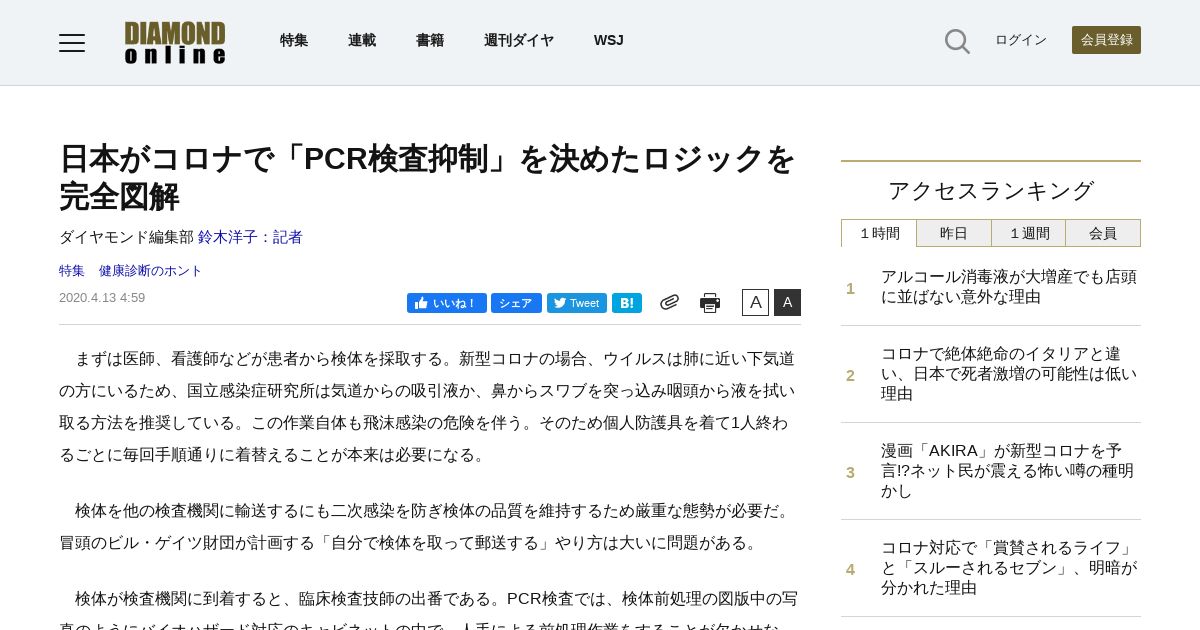Open ranking article about 漫画「AKIRA」
The height and width of the screenshot is (630, 1200).
click(1008, 471)
